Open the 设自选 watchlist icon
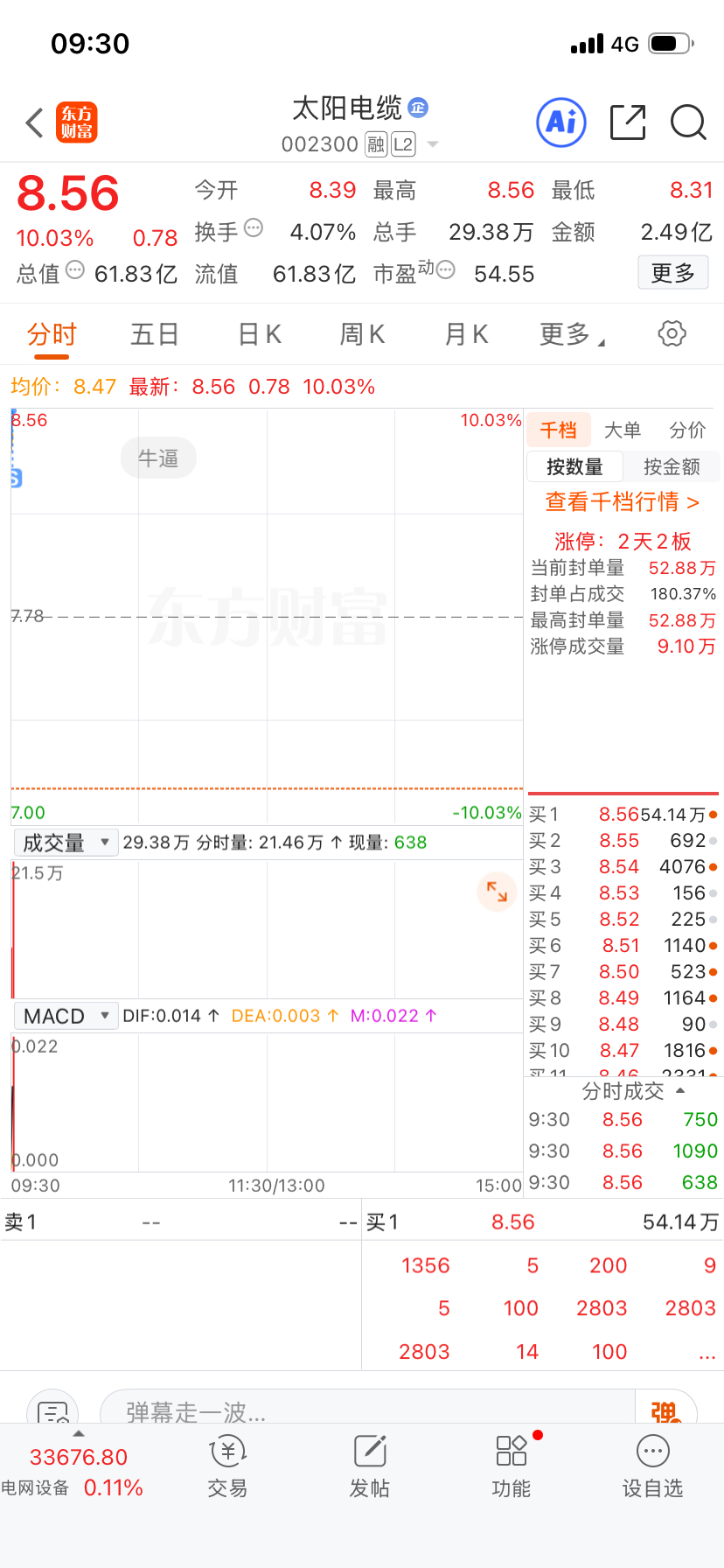Image resolution: width=724 pixels, height=1568 pixels. (653, 1466)
